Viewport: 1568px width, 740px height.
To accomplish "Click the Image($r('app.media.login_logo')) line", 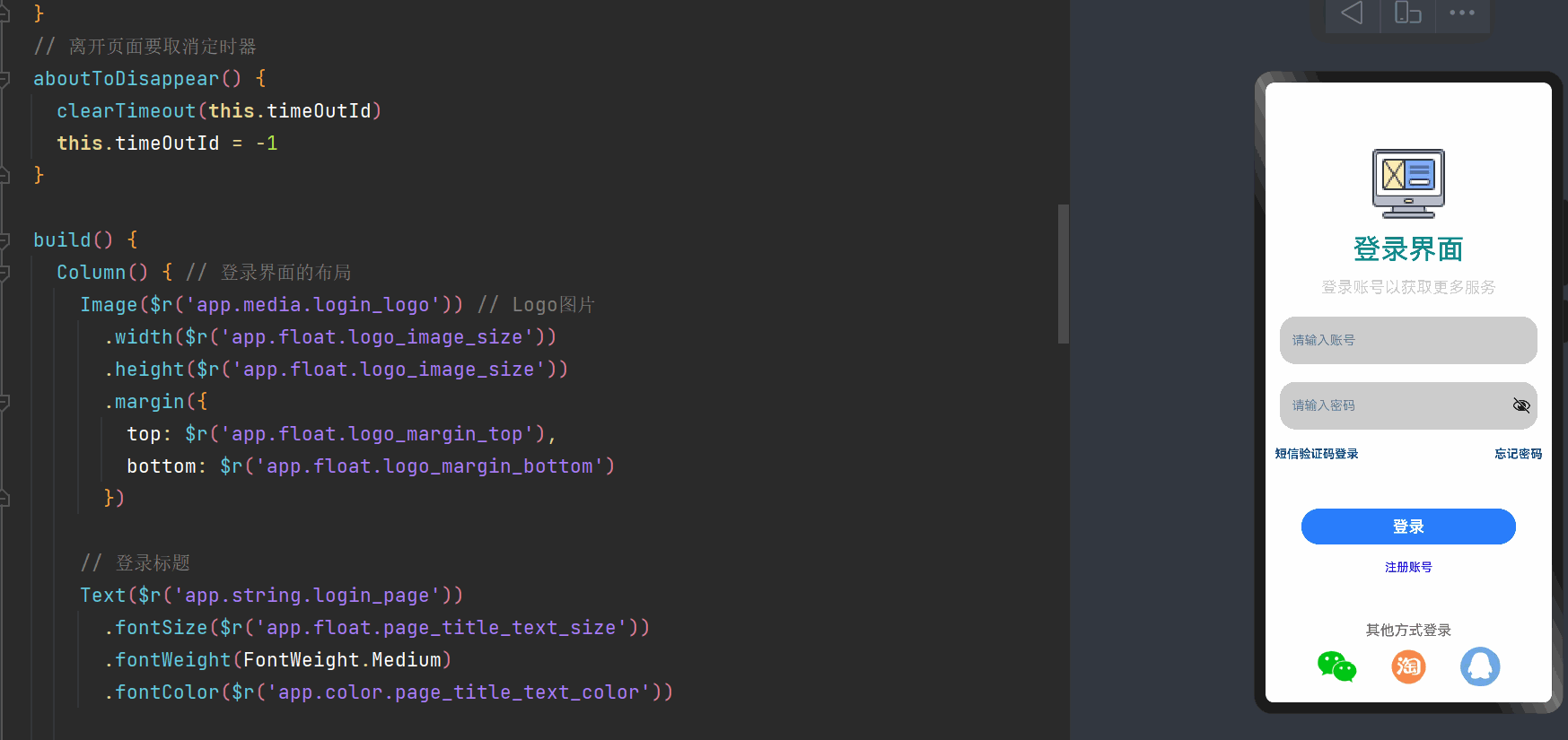I will 272,305.
